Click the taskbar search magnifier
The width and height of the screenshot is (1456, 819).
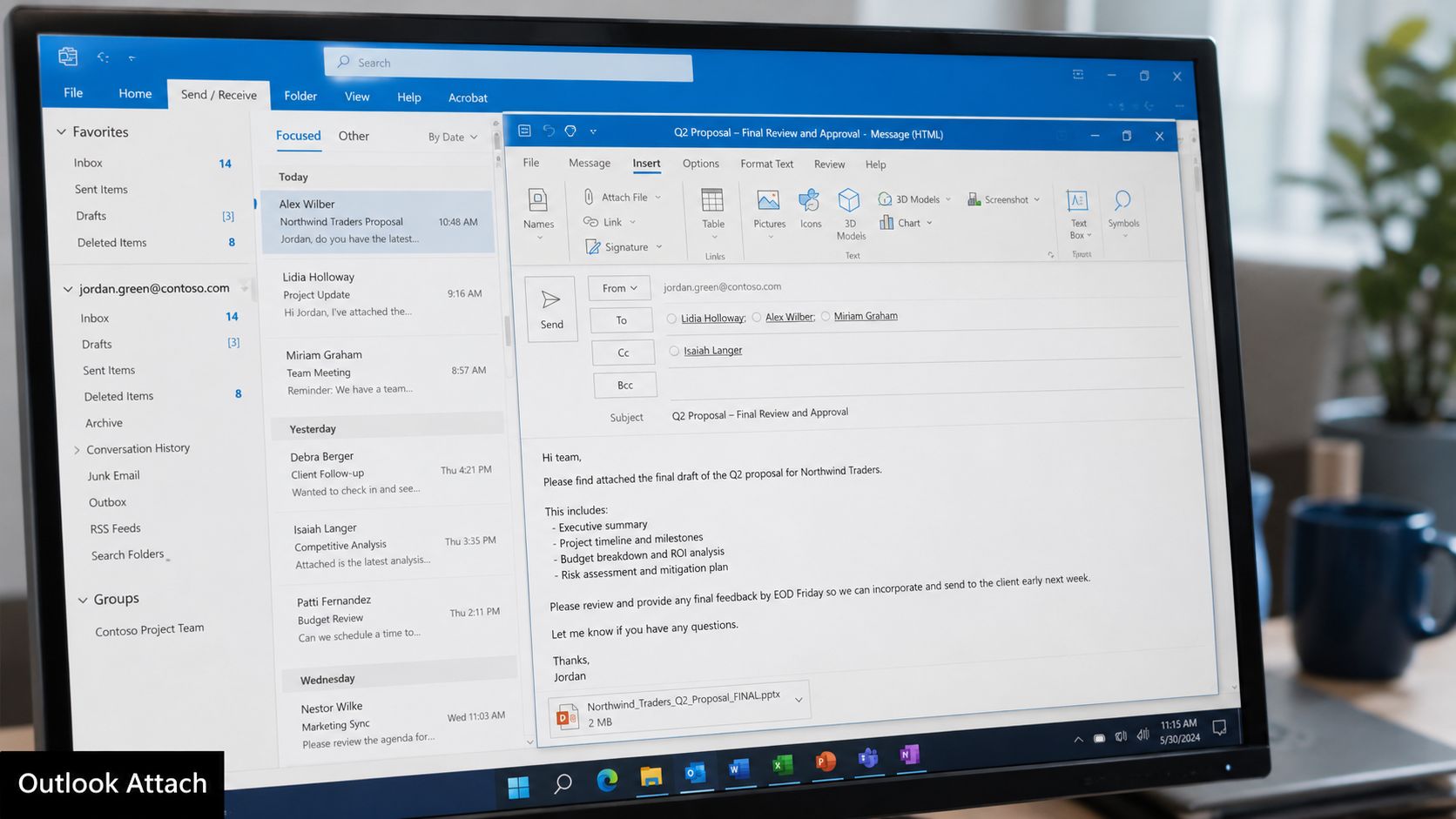tap(563, 783)
